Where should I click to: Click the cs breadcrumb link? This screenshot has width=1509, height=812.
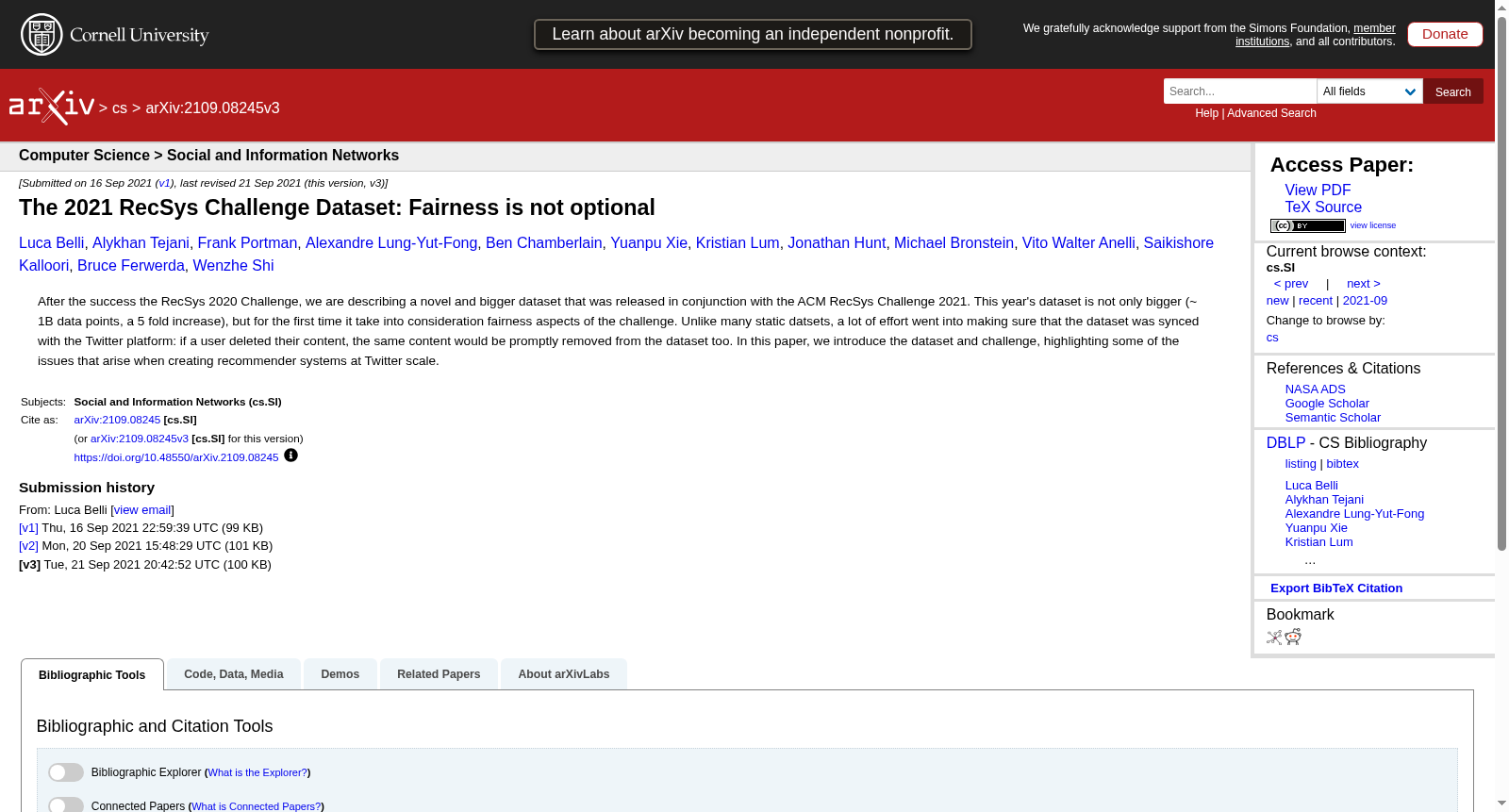120,108
